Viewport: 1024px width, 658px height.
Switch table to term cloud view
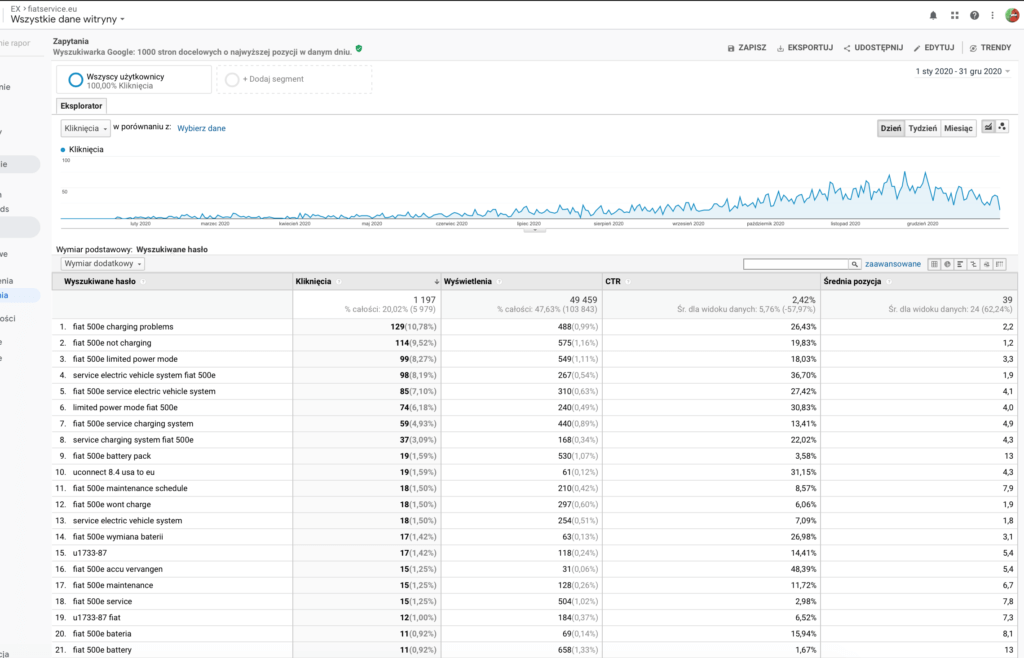(x=987, y=264)
